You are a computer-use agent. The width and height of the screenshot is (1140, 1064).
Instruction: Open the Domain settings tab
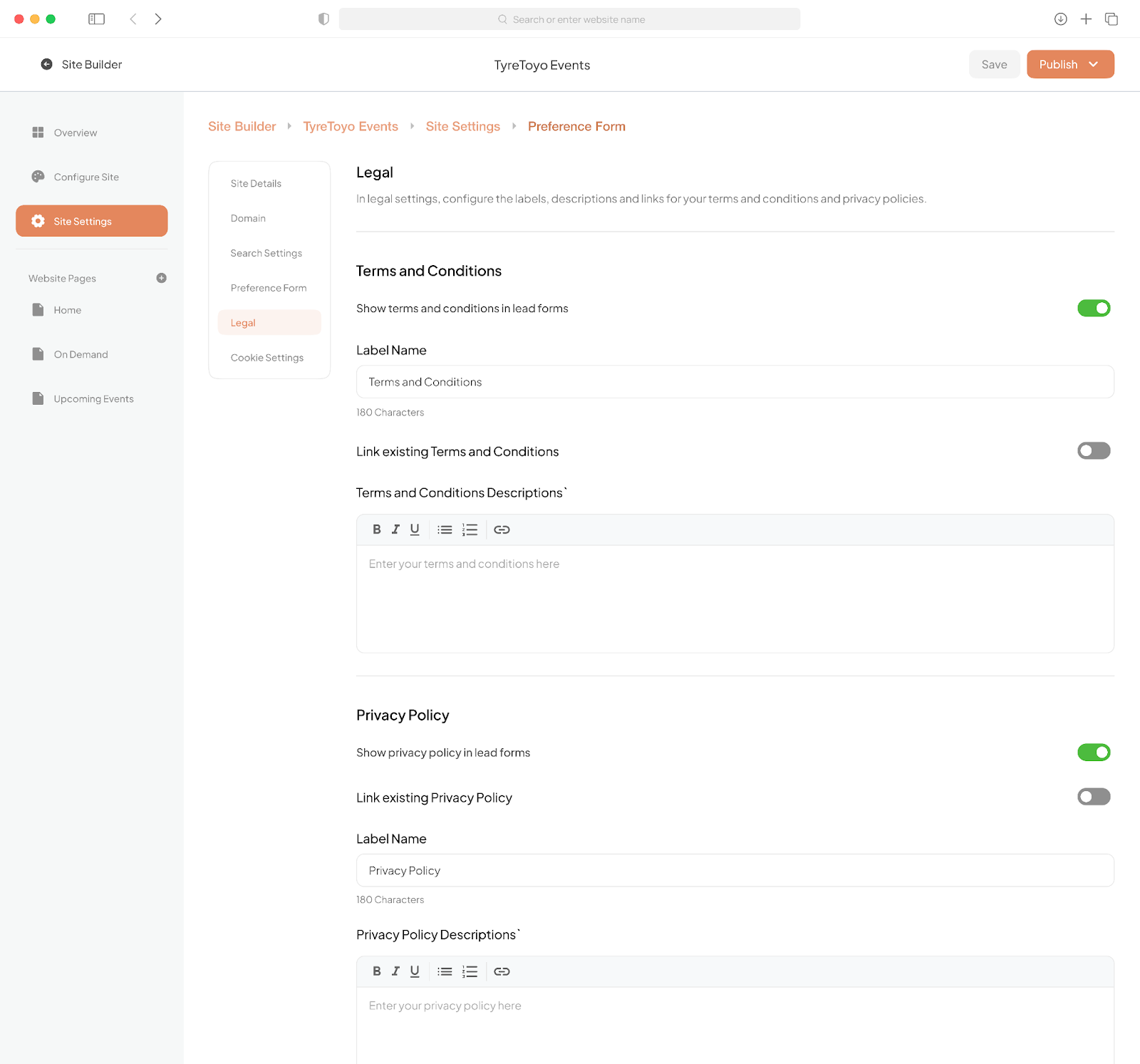tap(269, 218)
